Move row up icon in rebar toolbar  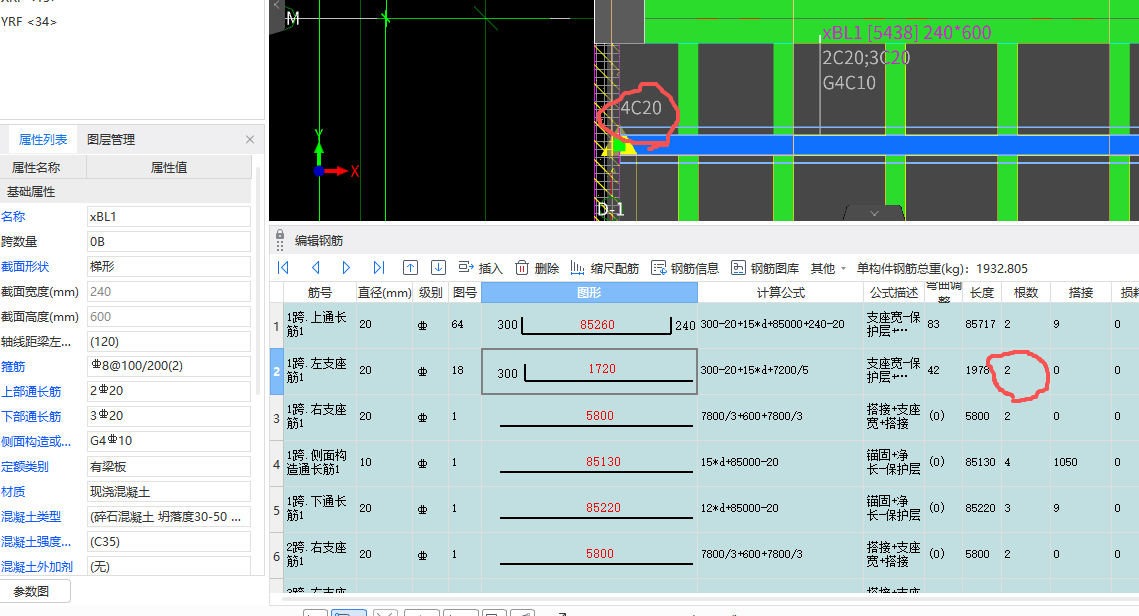tap(410, 268)
